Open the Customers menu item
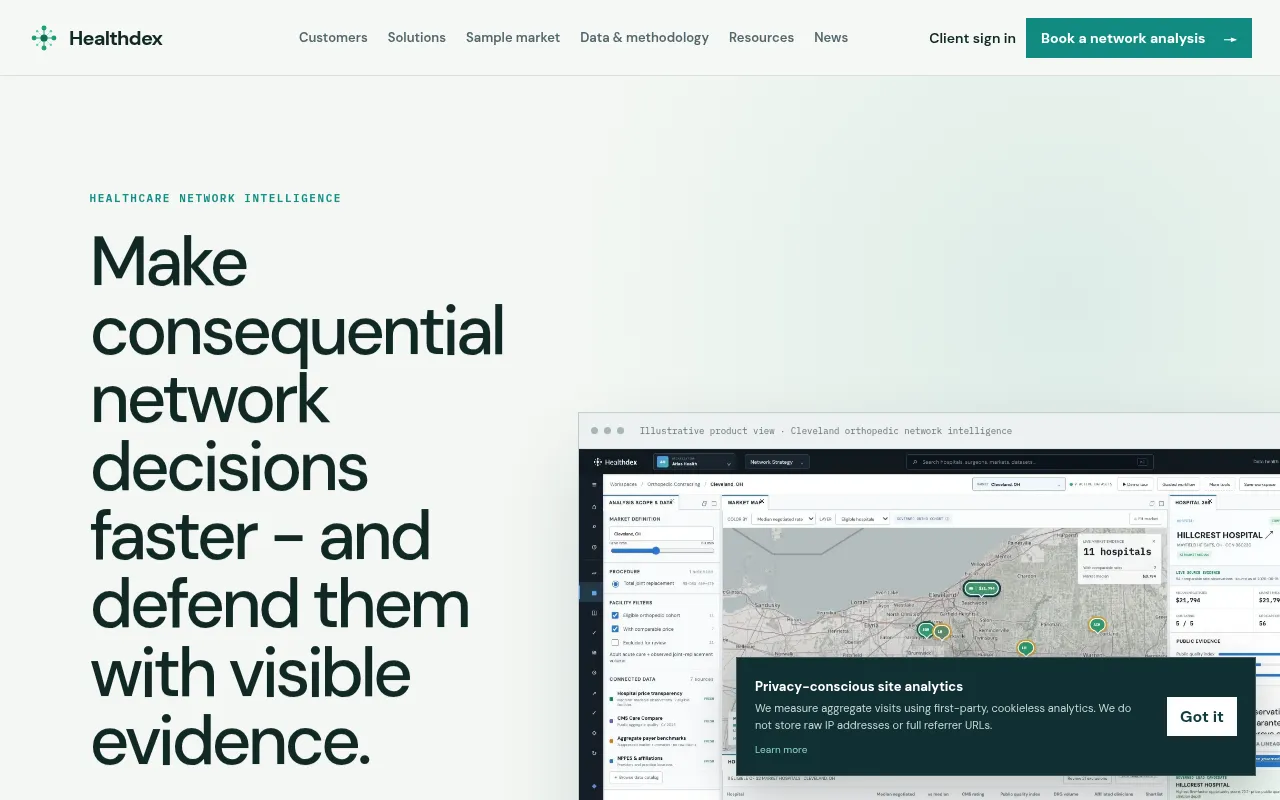The image size is (1280, 800). coord(333,38)
